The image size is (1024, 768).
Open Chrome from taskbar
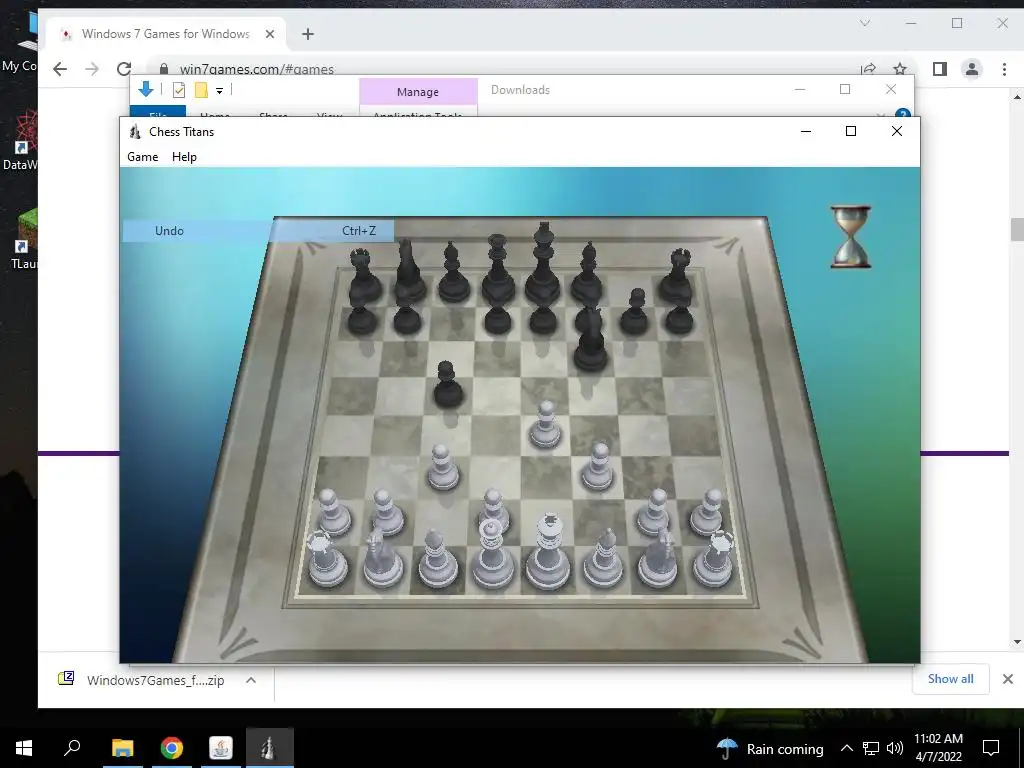click(172, 748)
